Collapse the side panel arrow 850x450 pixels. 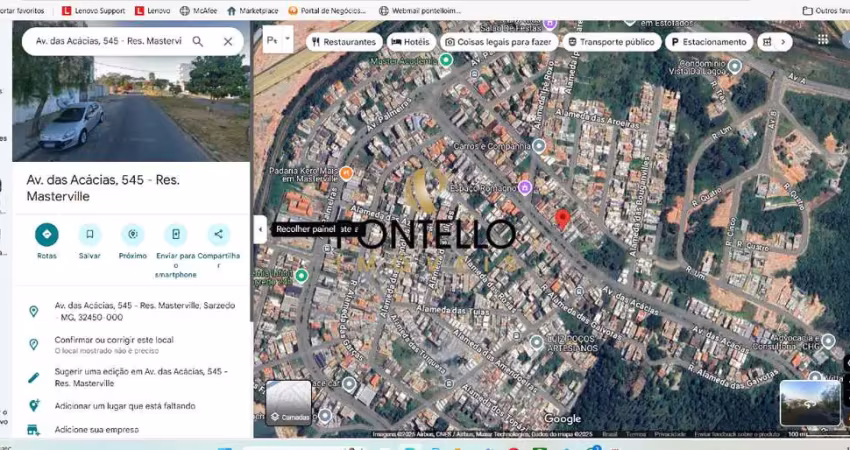pos(260,229)
